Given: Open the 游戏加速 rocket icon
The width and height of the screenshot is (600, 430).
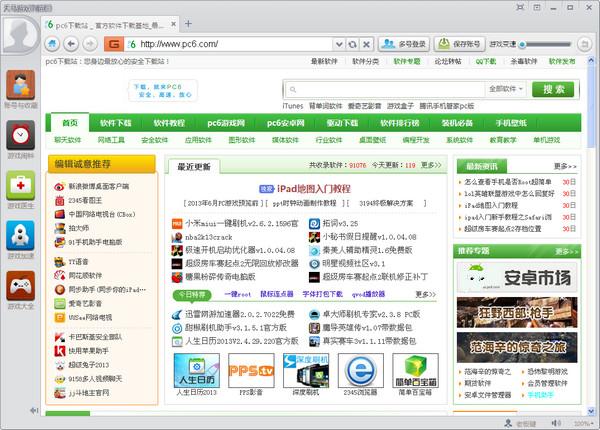Looking at the screenshot, I should coord(20,238).
